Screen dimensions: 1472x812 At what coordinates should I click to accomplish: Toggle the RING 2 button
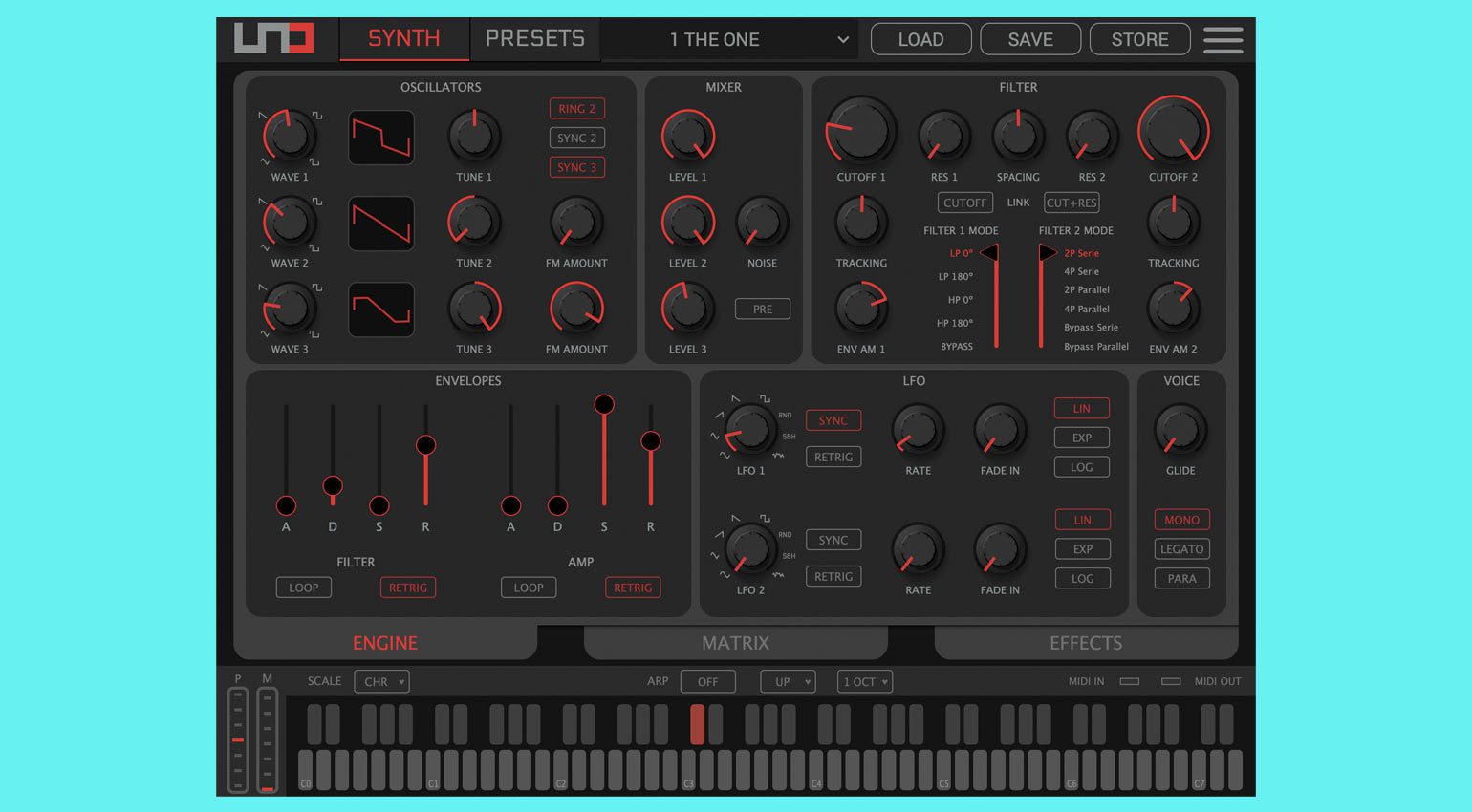point(577,109)
